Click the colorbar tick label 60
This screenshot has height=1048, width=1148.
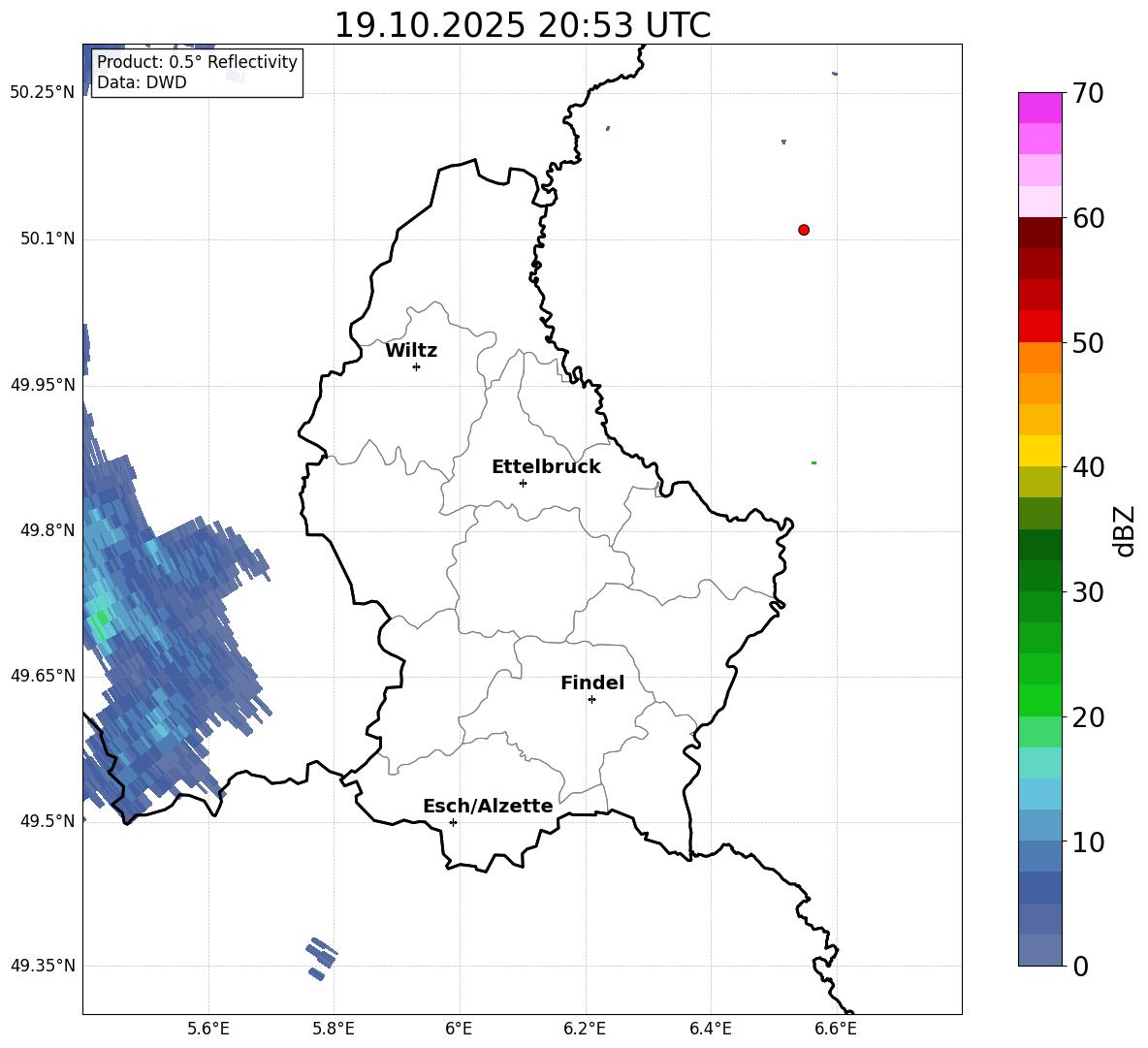pyautogui.click(x=1088, y=218)
